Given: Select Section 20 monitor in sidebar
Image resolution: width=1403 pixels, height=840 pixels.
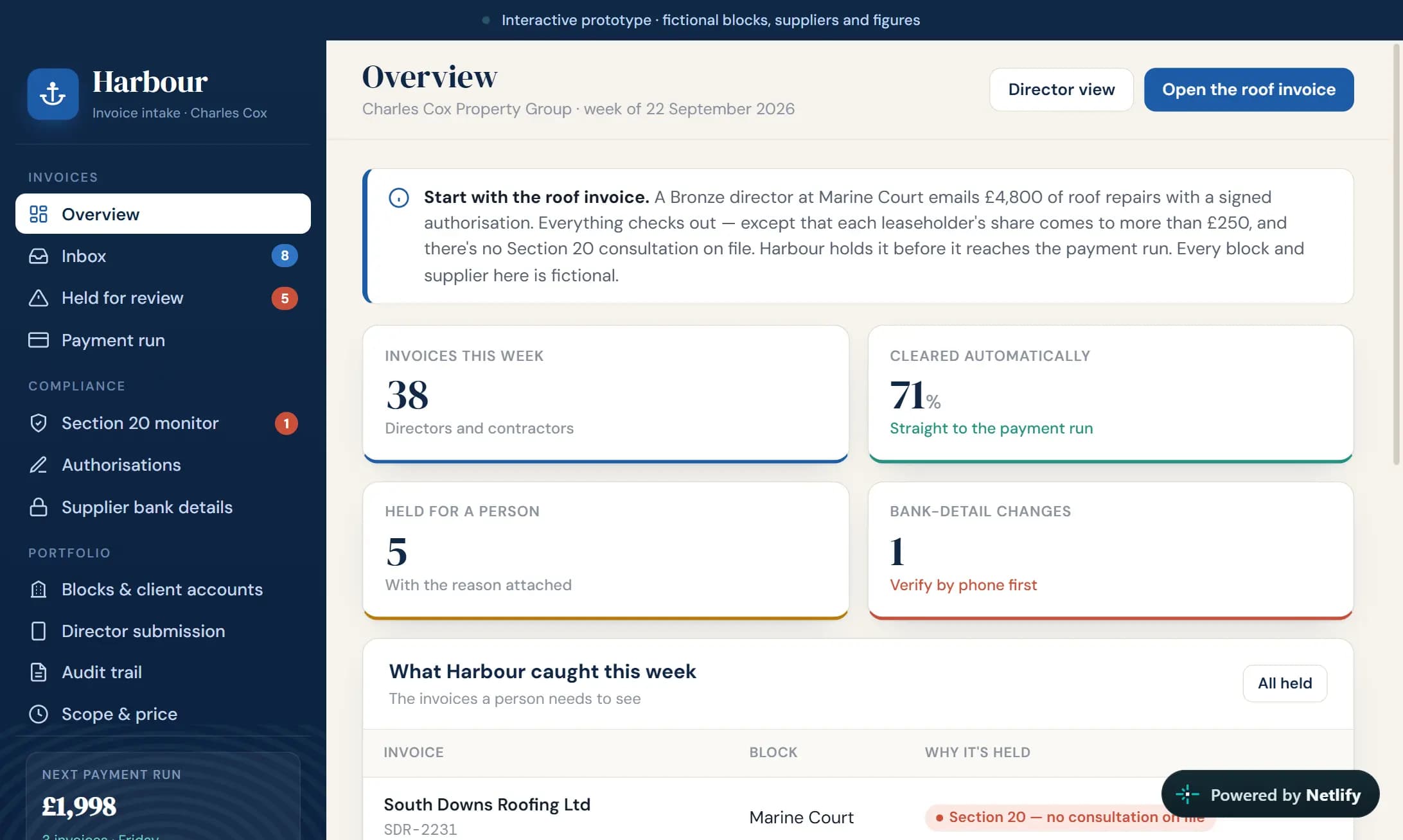Looking at the screenshot, I should (x=163, y=423).
